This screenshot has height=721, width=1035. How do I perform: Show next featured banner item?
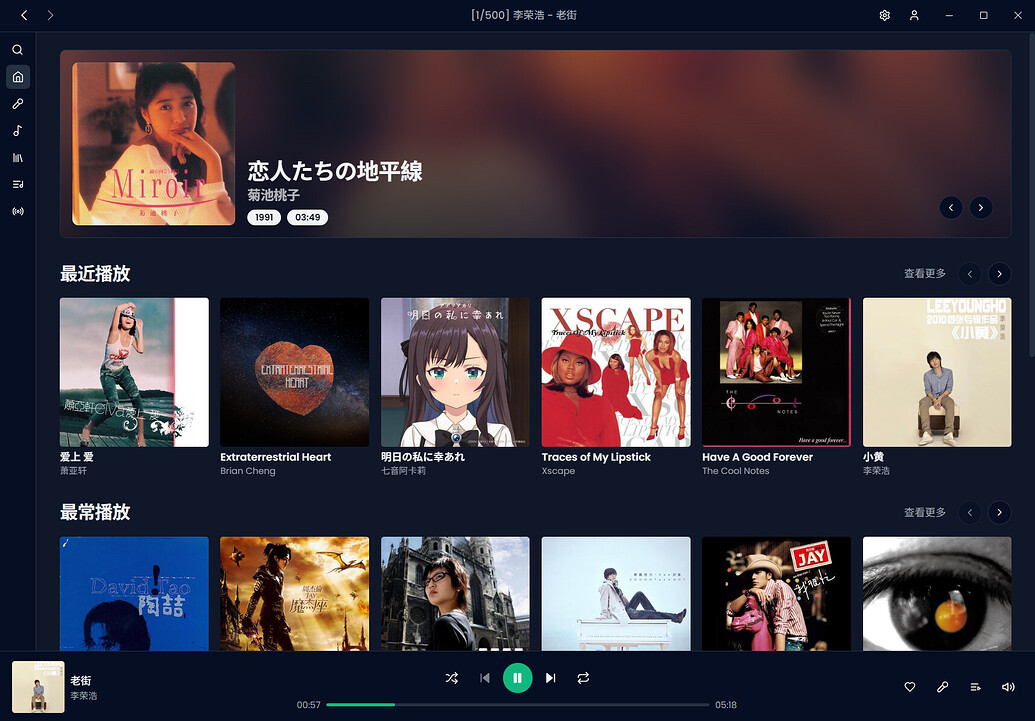pos(981,207)
